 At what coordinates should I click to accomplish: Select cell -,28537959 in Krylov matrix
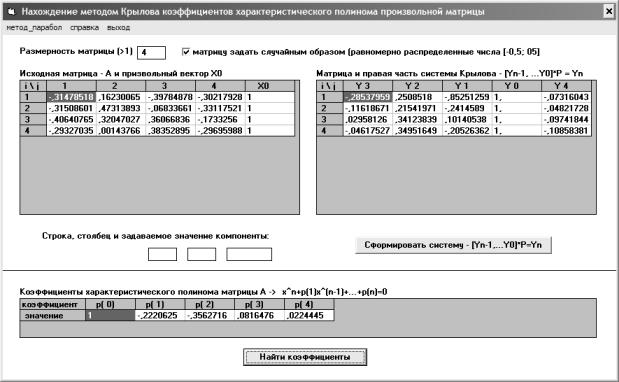(x=368, y=97)
